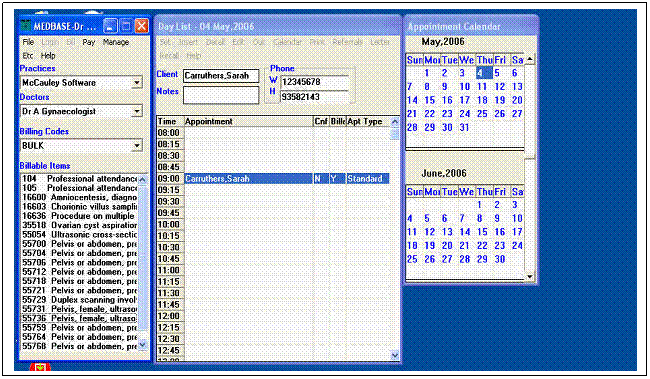Click the MEDBASE application icon in title bar

tap(26, 26)
